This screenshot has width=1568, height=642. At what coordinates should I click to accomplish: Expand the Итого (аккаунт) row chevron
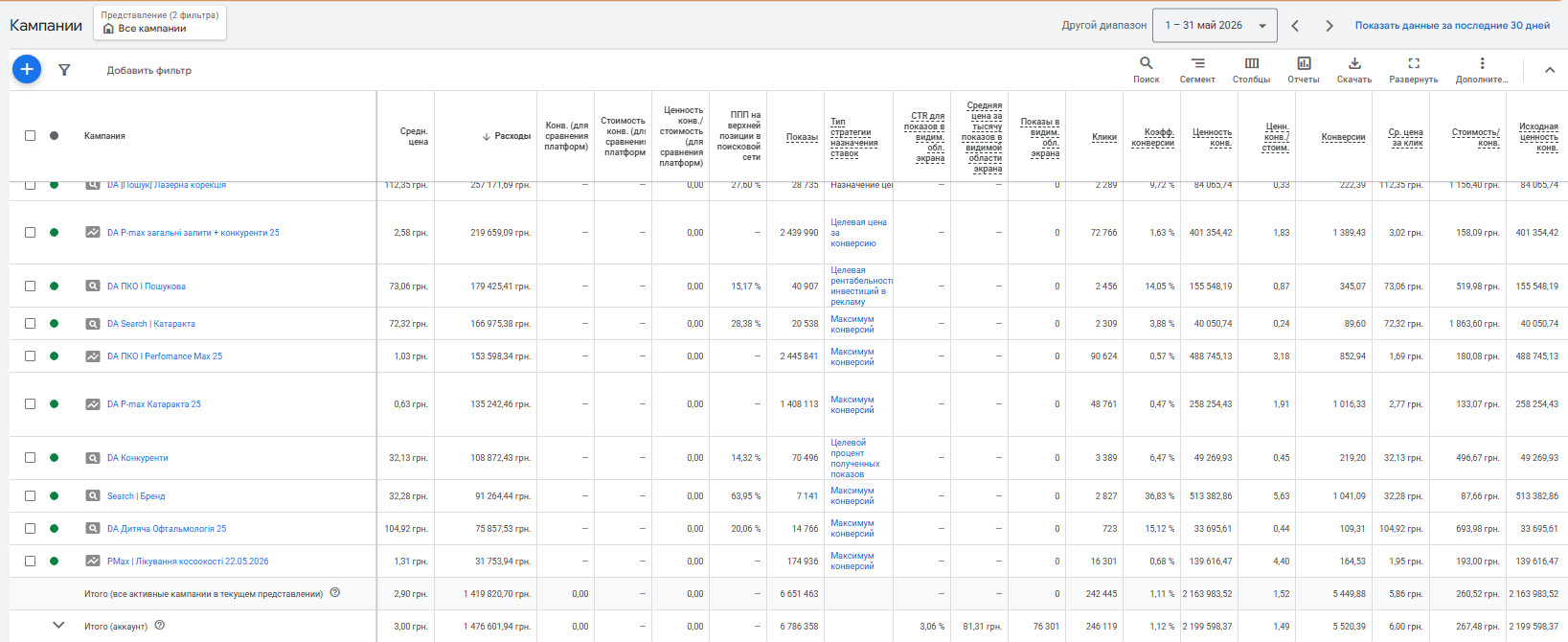coord(58,626)
